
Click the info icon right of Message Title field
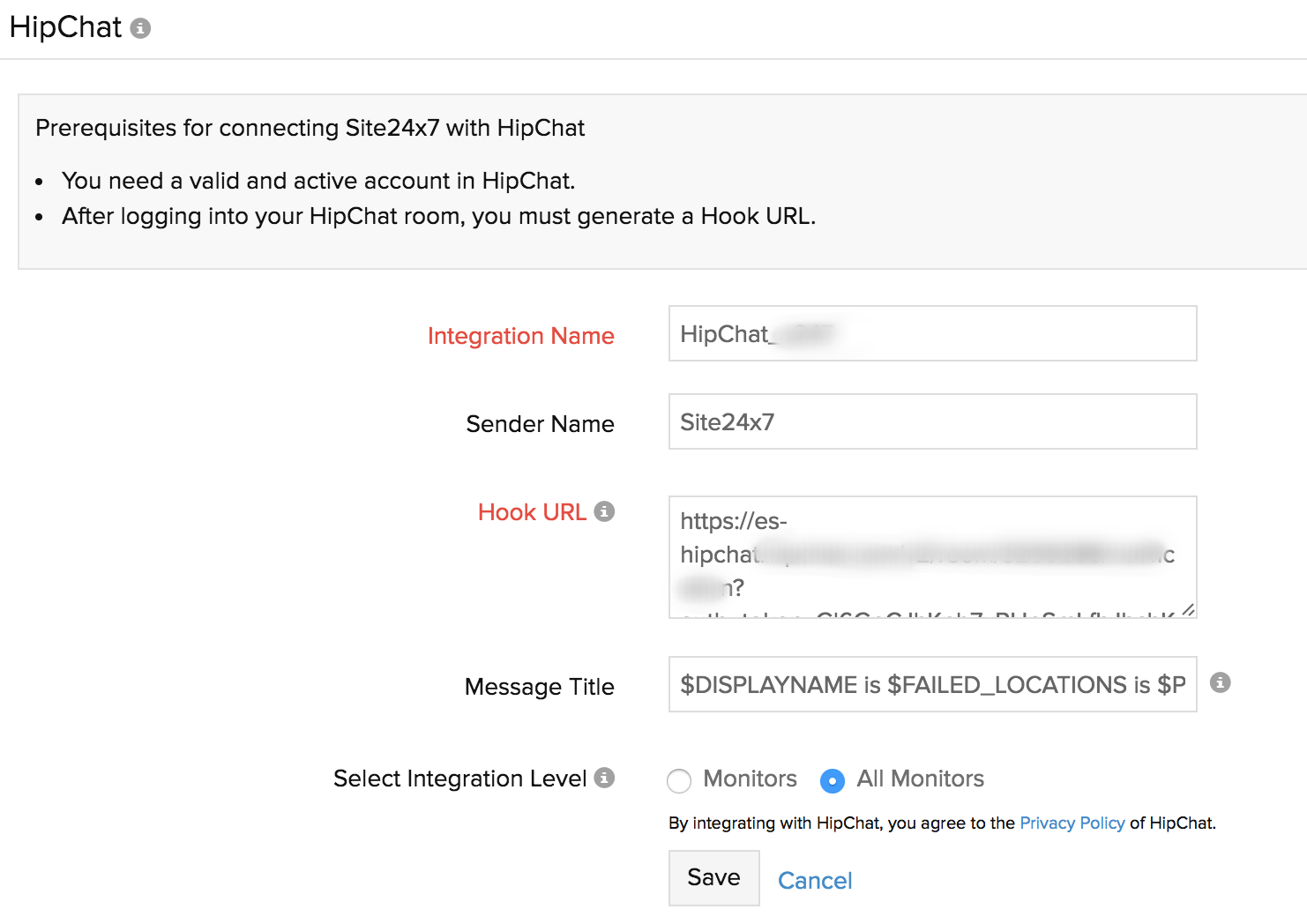[1220, 682]
